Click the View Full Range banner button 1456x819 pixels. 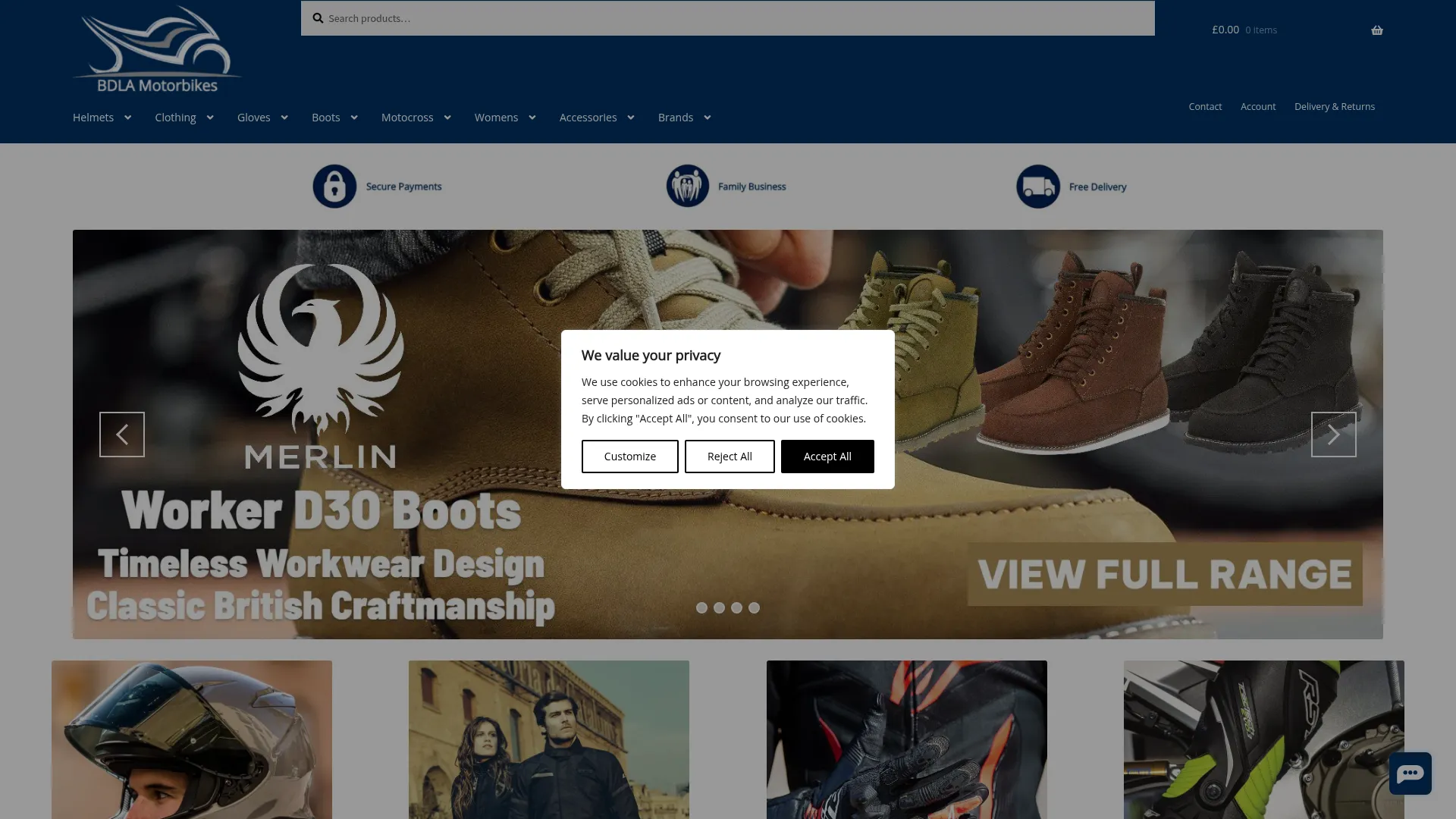(1165, 574)
